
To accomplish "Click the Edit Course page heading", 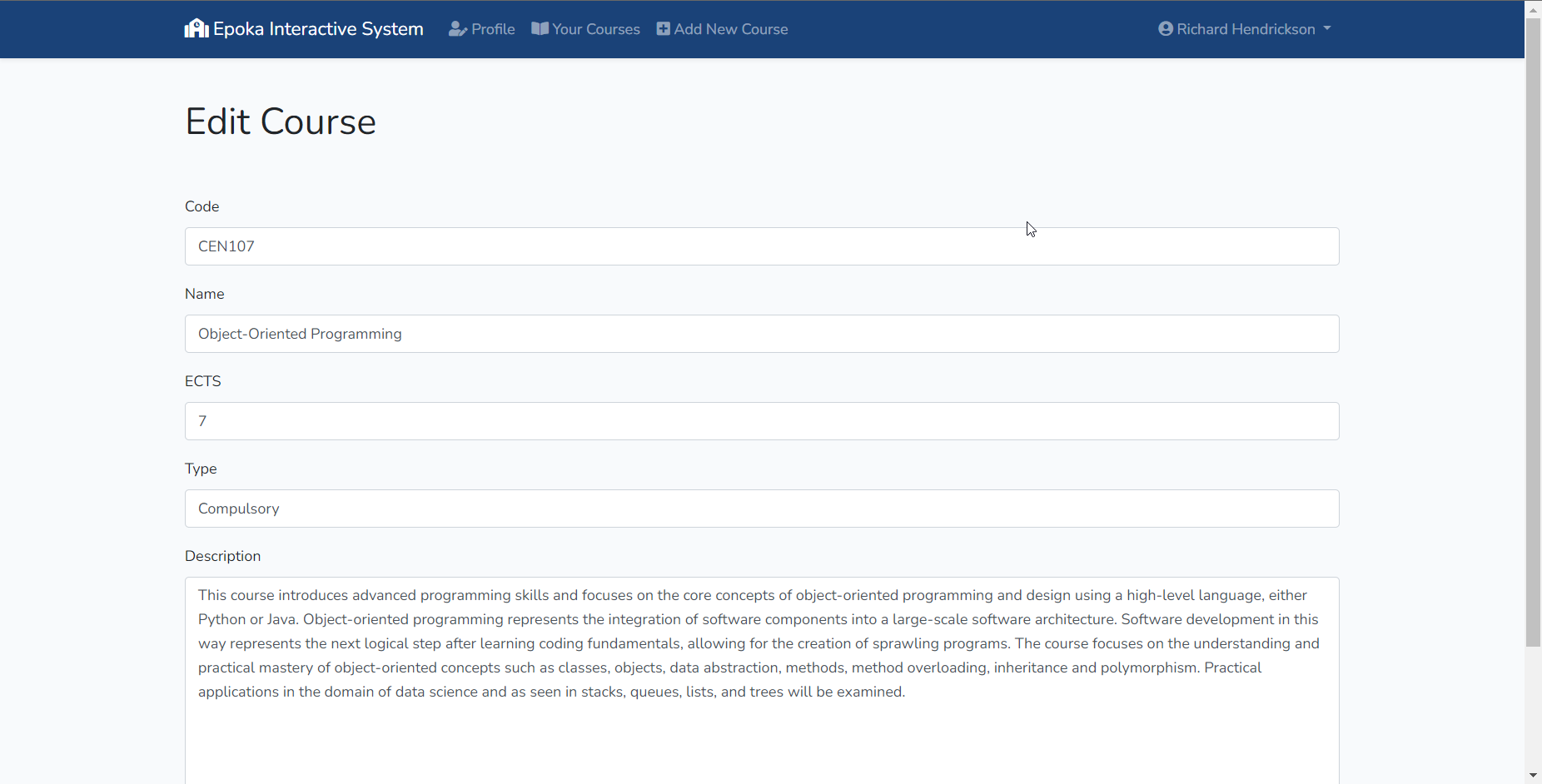I will tap(281, 122).
